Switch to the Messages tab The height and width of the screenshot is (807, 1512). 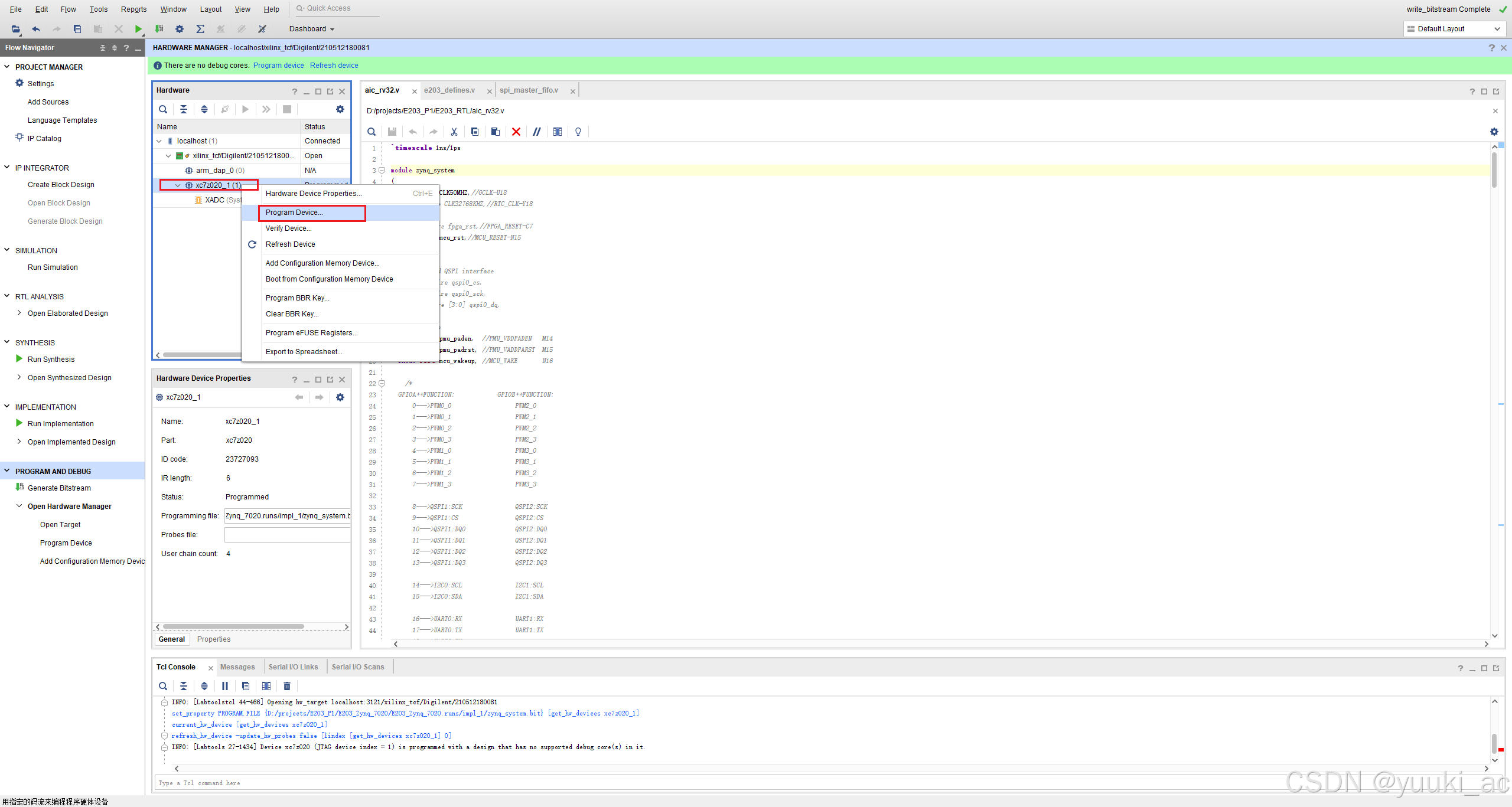tap(237, 667)
